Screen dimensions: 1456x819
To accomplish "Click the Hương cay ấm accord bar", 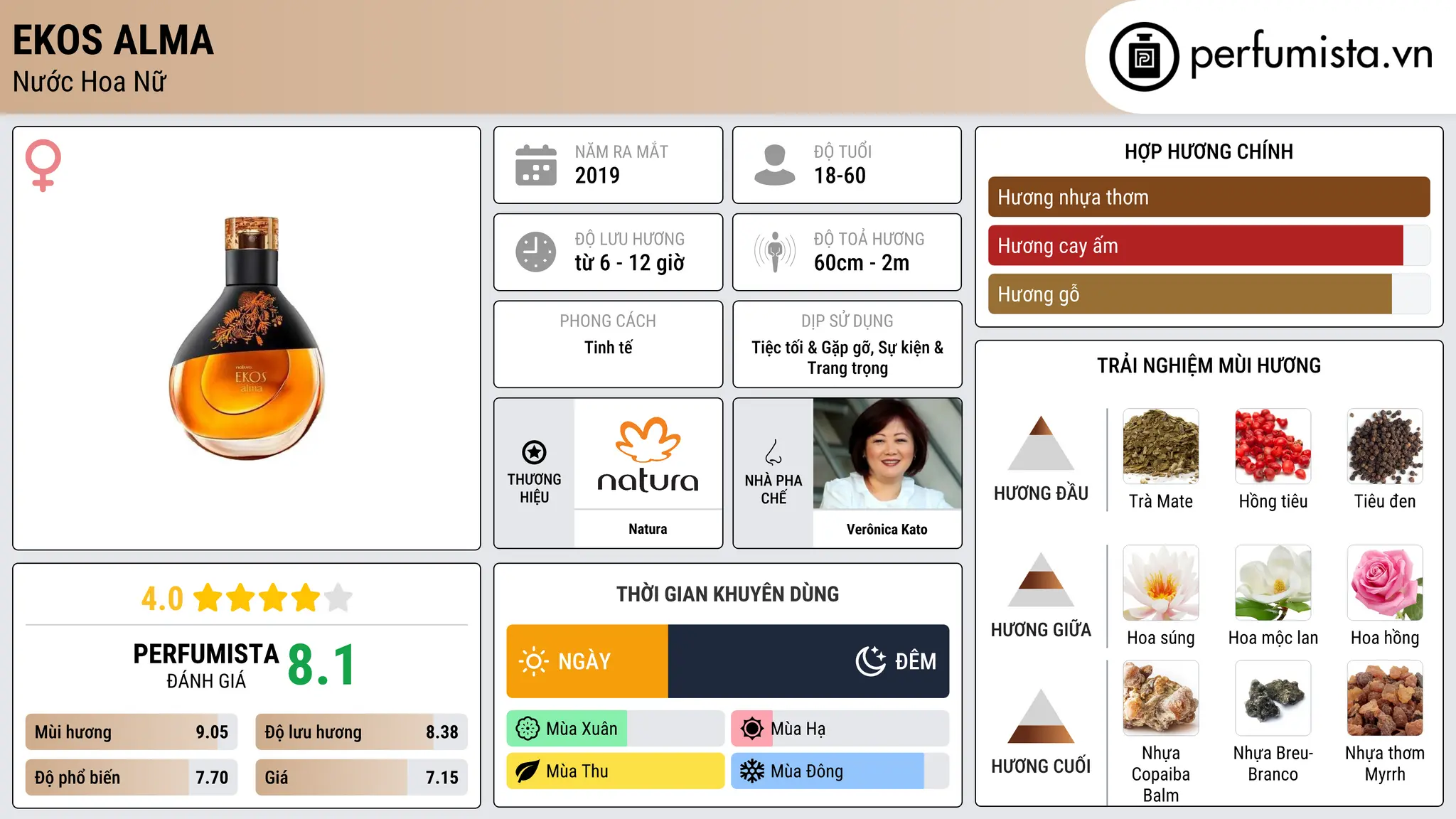I will pyautogui.click(x=1209, y=245).
